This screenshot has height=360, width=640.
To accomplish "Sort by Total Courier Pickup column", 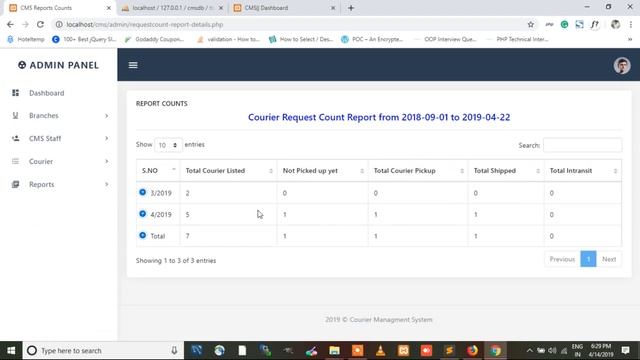I will click(x=418, y=171).
